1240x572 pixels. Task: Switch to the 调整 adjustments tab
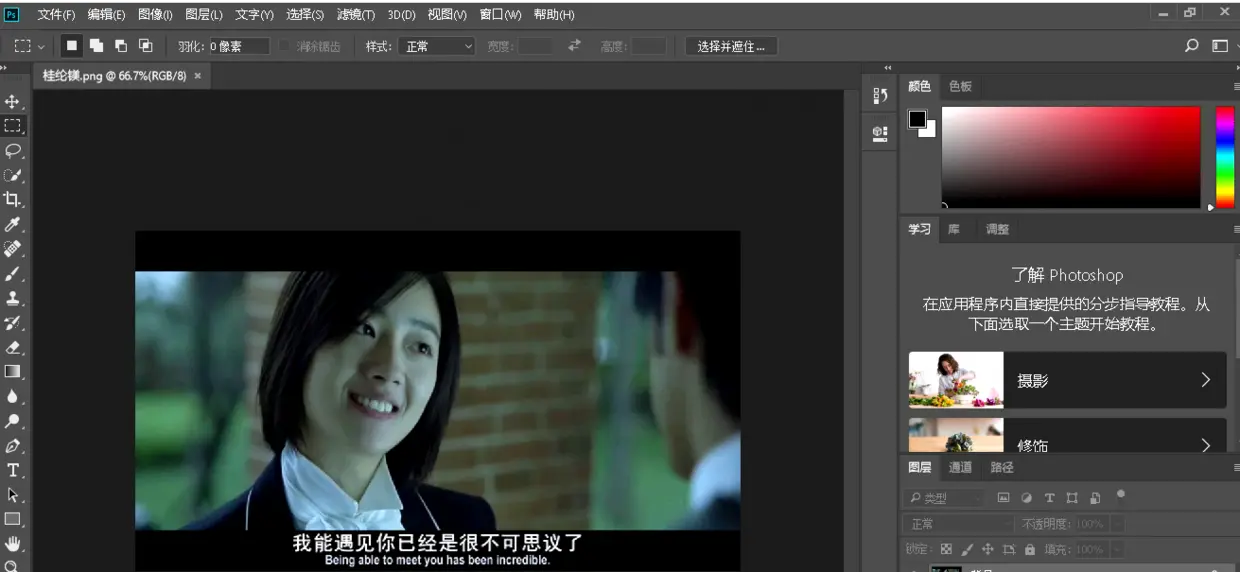point(997,229)
